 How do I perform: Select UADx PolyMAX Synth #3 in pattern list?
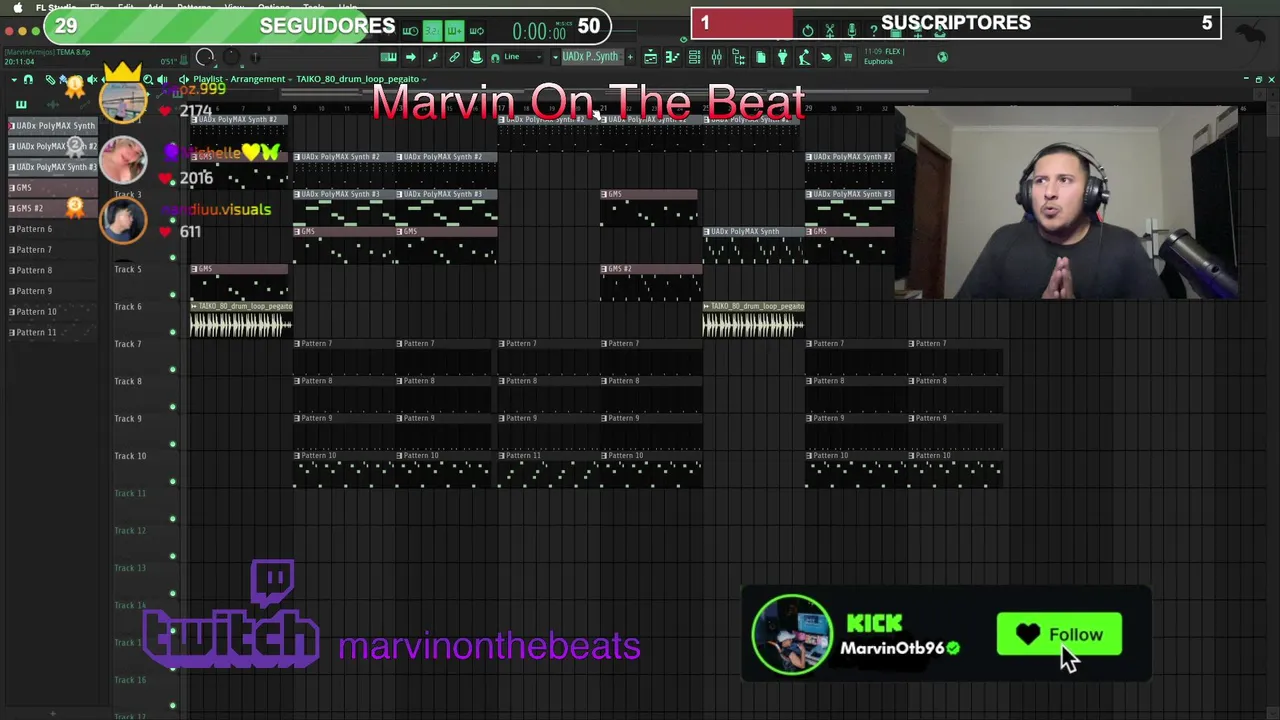(53, 167)
